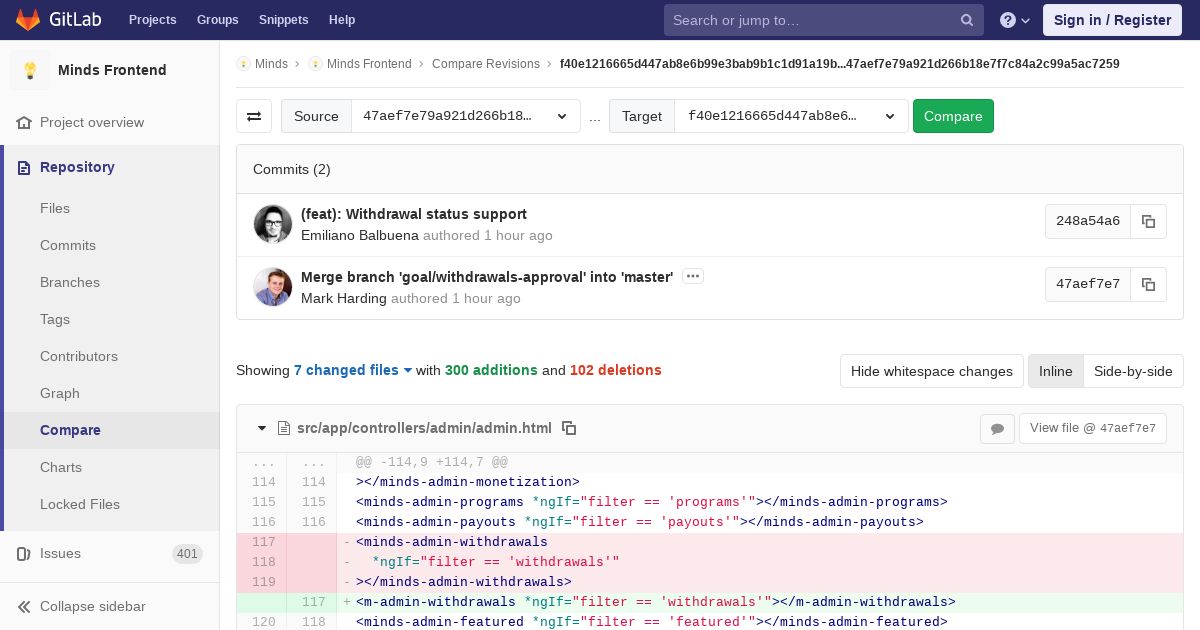The height and width of the screenshot is (630, 1200).
Task: Click in the Search or jump to field
Action: (x=810, y=20)
